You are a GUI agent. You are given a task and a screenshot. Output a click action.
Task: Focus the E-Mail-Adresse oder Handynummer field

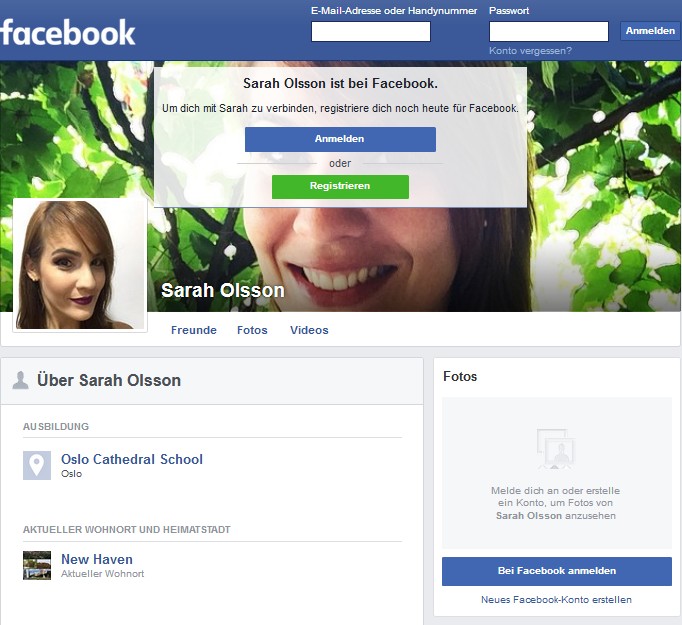pos(371,31)
